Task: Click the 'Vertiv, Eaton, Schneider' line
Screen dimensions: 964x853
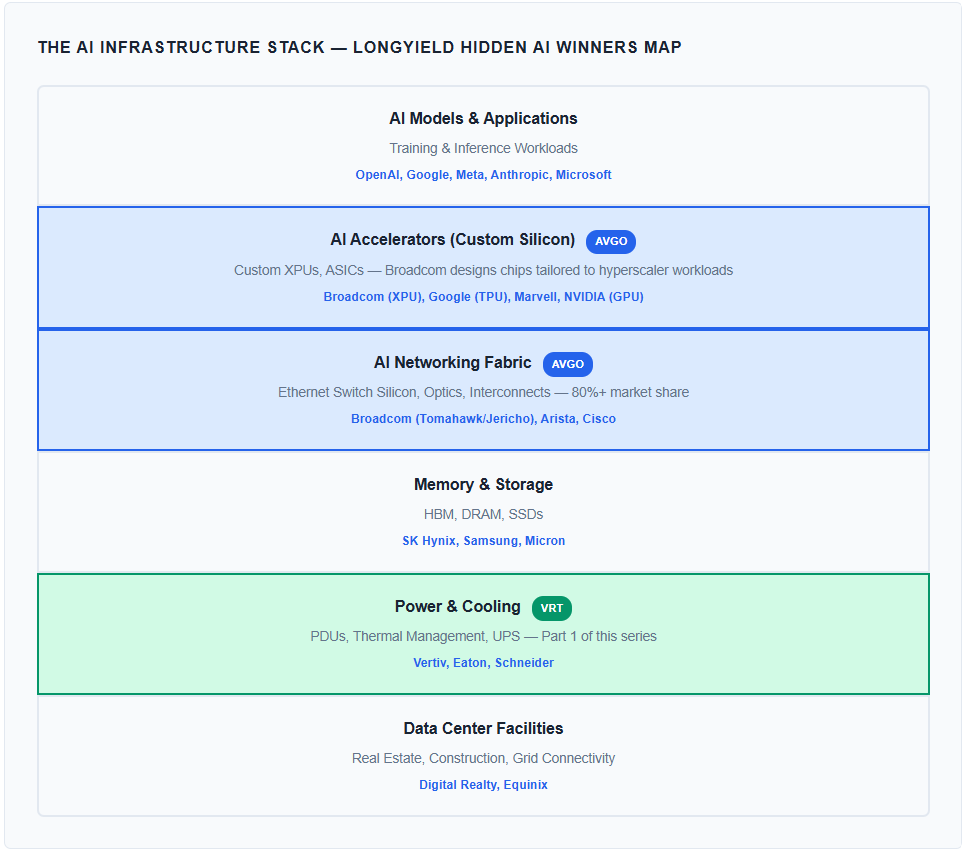Action: (x=483, y=663)
